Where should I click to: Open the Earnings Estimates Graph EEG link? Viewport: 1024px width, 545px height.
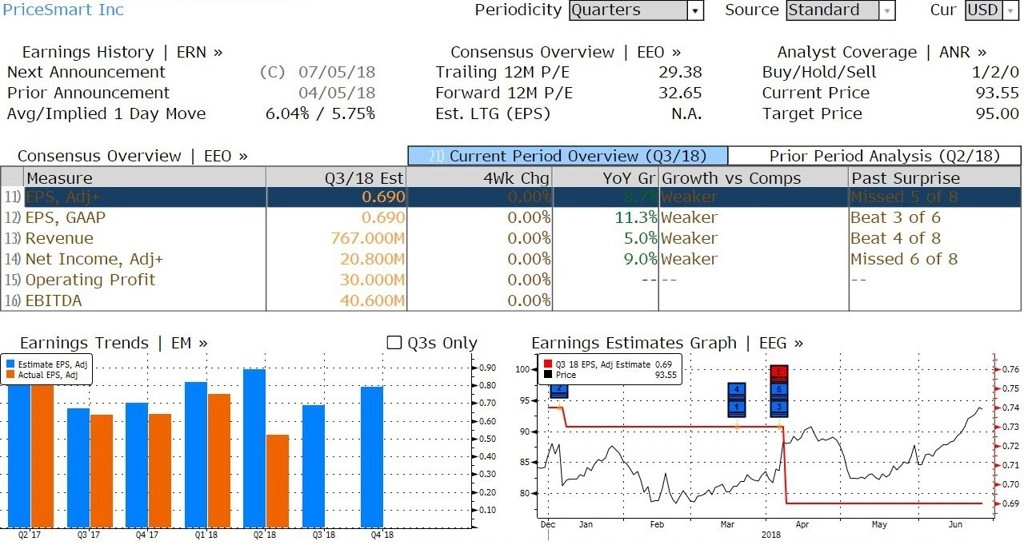(x=667, y=343)
